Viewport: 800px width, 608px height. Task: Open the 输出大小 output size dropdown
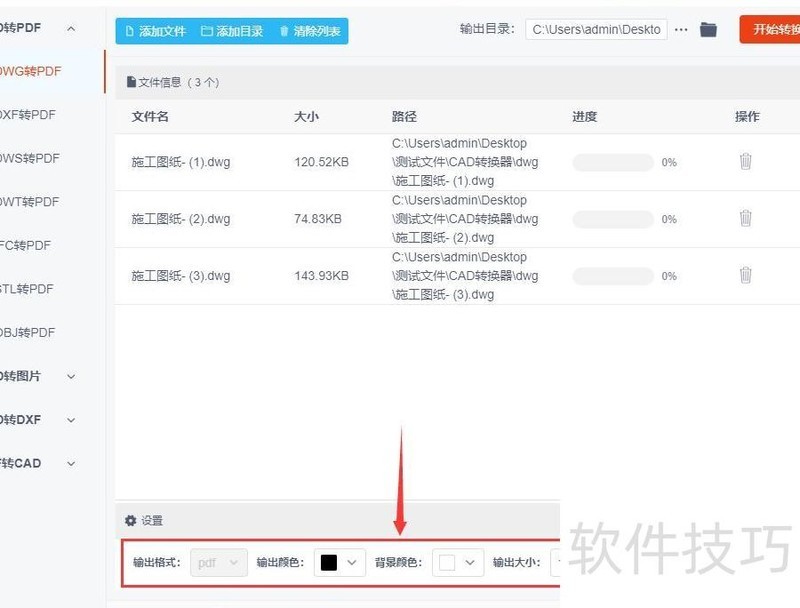[558, 562]
